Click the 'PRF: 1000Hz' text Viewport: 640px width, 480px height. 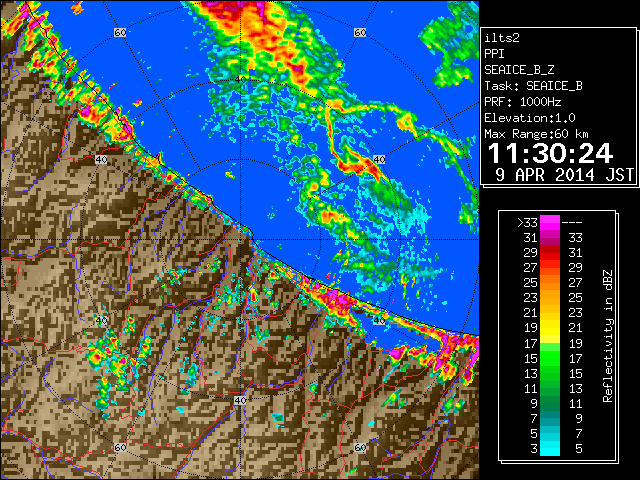522,102
